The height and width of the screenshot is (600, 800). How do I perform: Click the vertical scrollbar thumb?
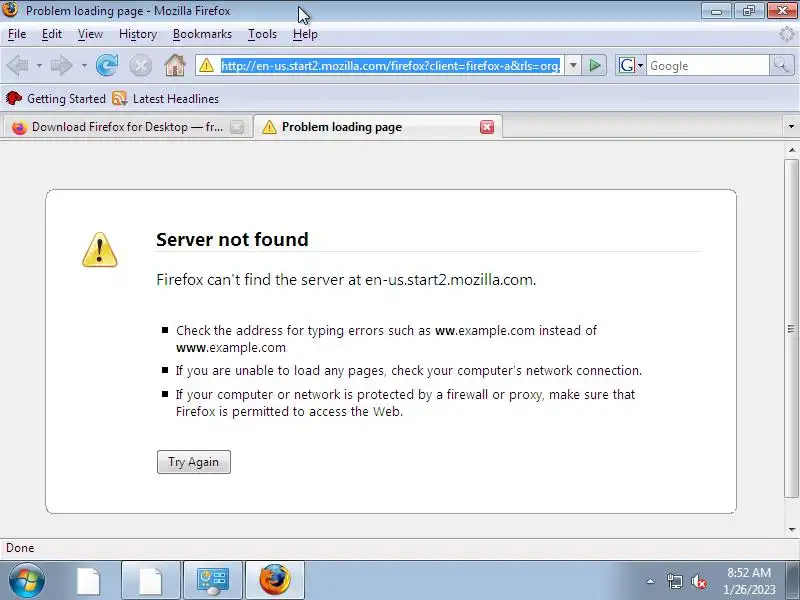791,329
